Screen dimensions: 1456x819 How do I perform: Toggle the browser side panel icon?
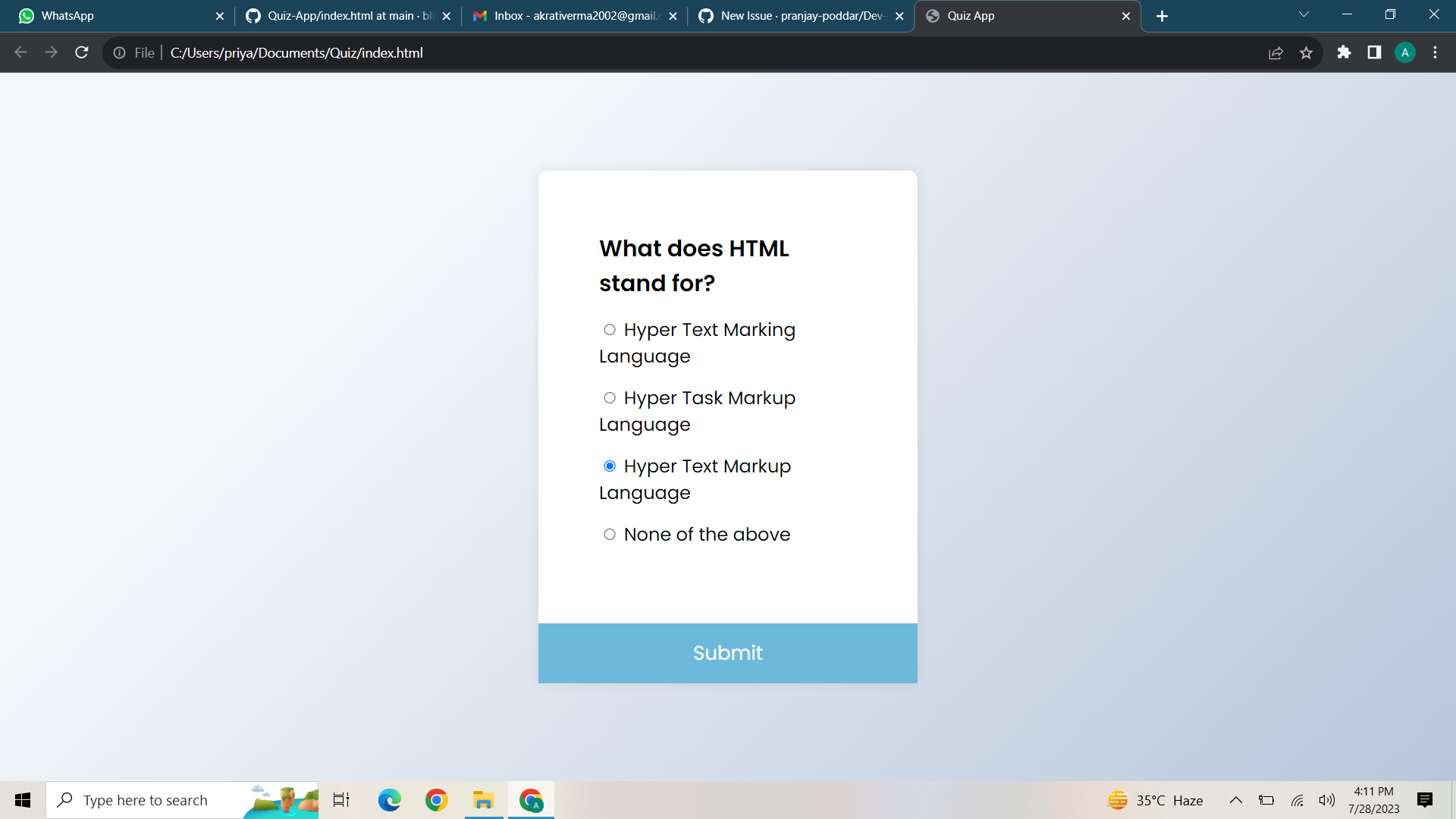coord(1374,52)
